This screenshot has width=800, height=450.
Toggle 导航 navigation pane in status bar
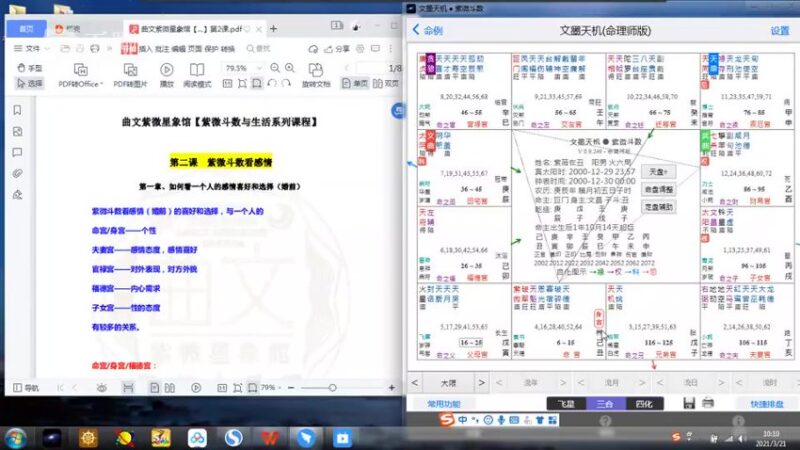(x=26, y=388)
